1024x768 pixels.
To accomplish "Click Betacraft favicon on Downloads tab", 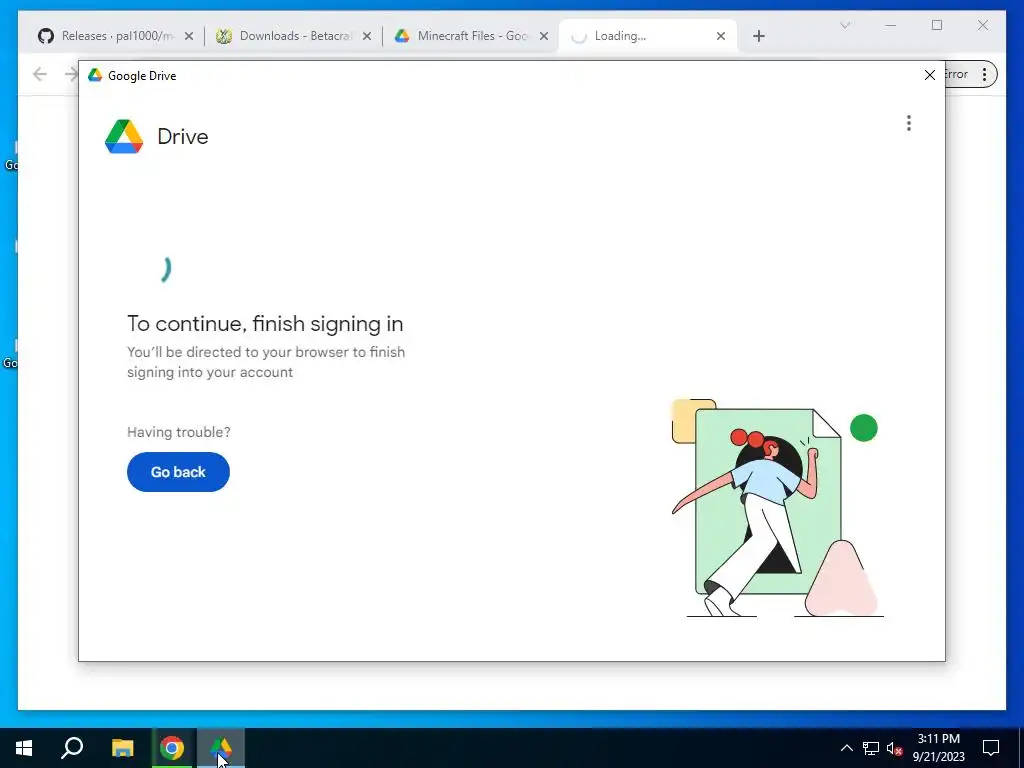I will tap(224, 36).
